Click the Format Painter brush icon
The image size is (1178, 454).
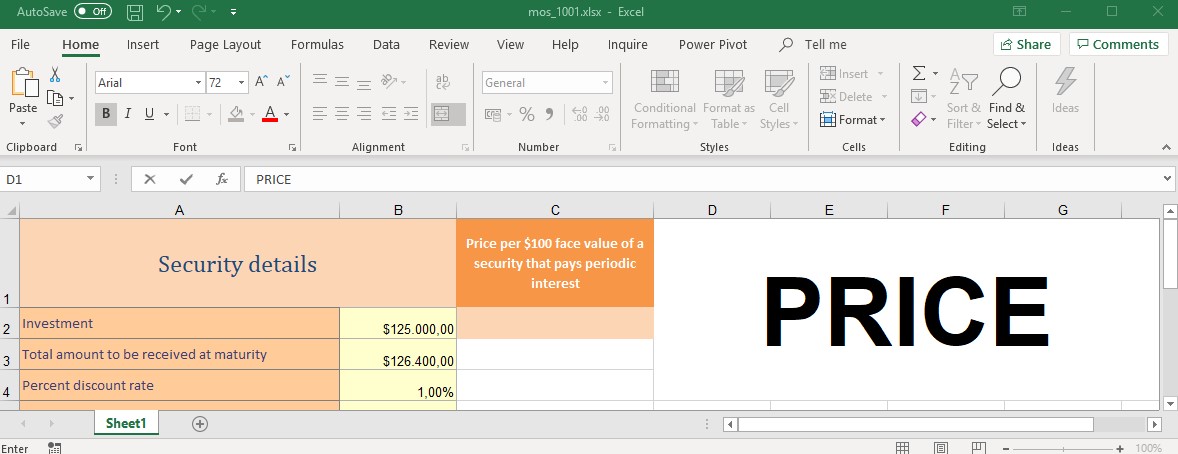click(x=55, y=121)
